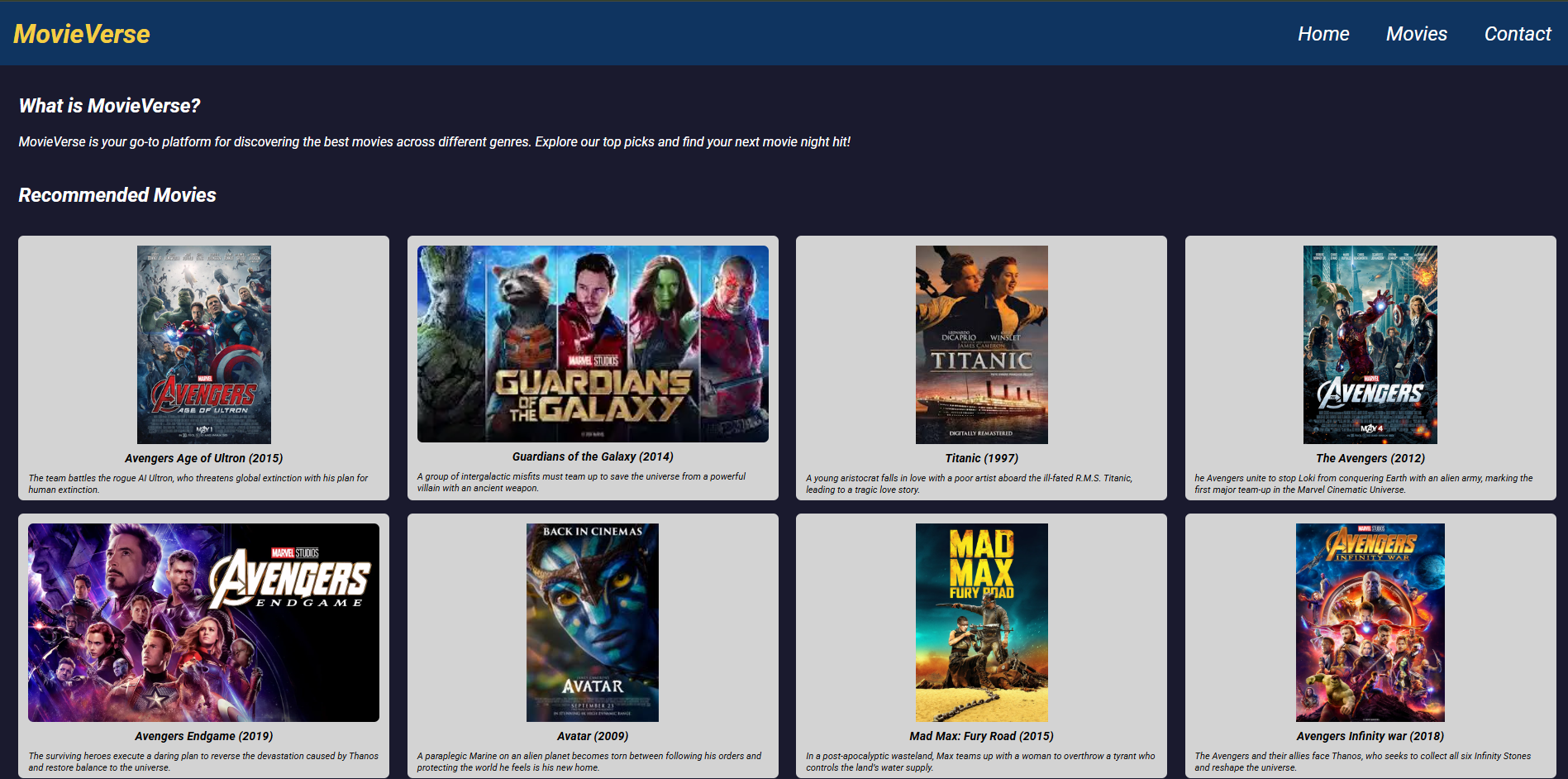This screenshot has height=779, width=1568.
Task: Select Avengers Infinity war (2018) title
Action: pyautogui.click(x=1370, y=736)
